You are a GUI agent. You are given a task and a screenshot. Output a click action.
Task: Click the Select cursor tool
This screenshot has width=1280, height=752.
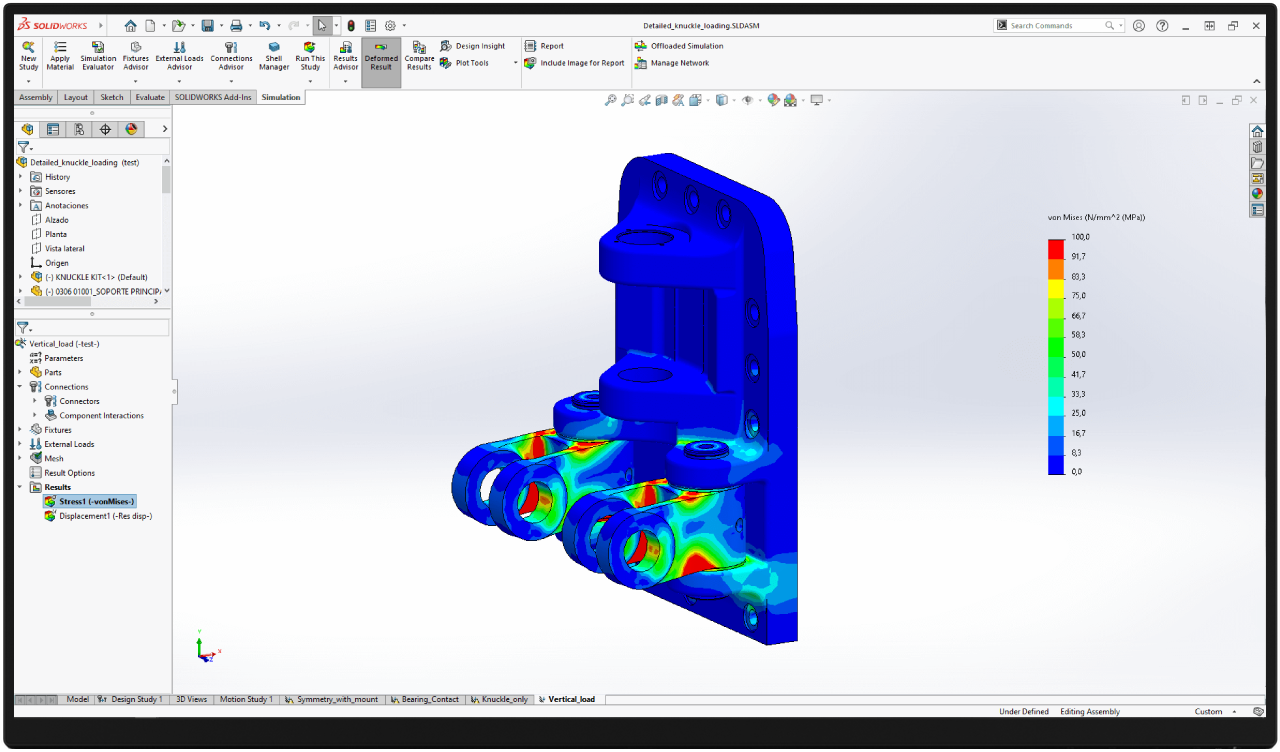click(321, 25)
